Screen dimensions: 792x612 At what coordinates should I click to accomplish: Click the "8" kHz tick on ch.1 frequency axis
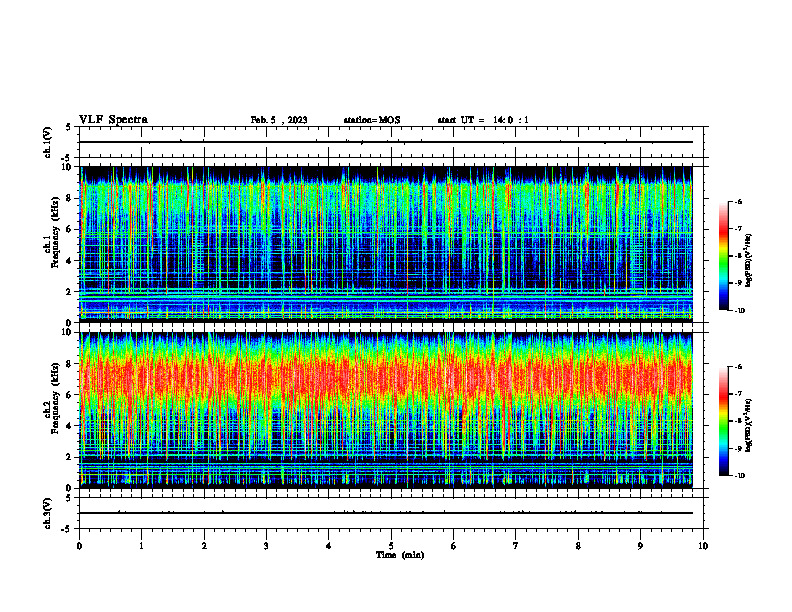(x=68, y=198)
